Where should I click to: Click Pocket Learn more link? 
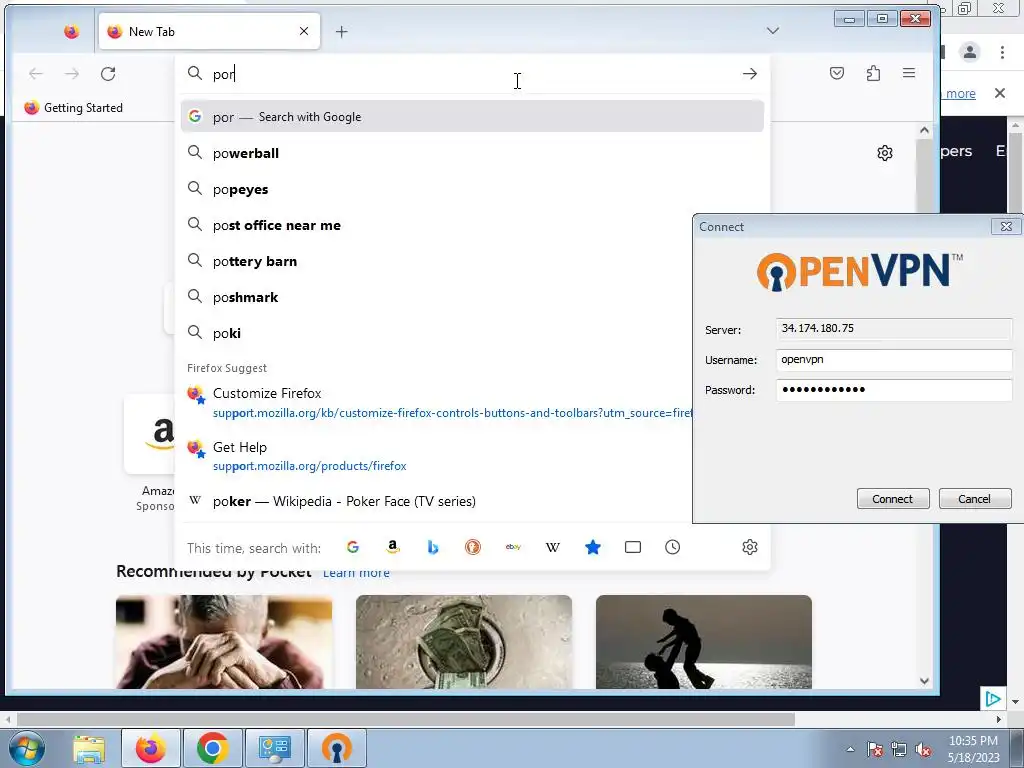[x=357, y=573]
